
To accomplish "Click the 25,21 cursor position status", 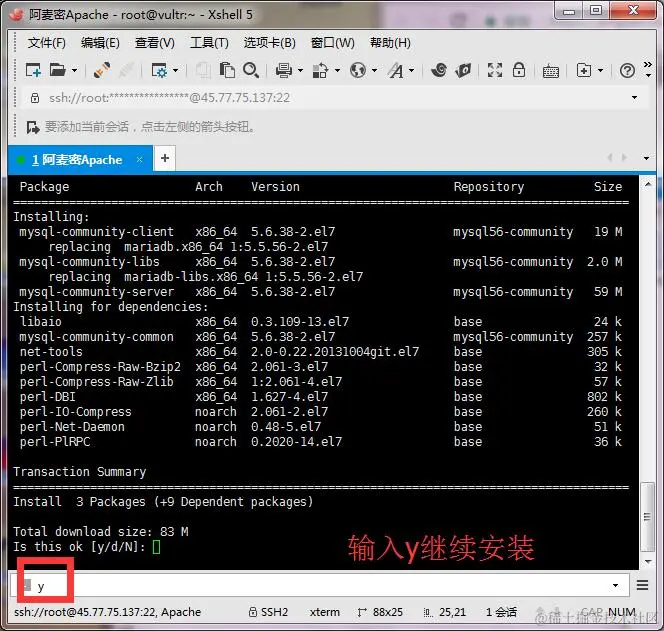I will point(445,612).
